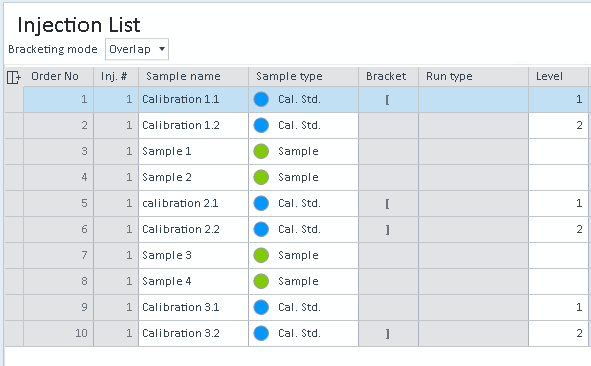591x366 pixels.
Task: Select the Sample name cell Calibration 1.2
Action: (x=193, y=126)
